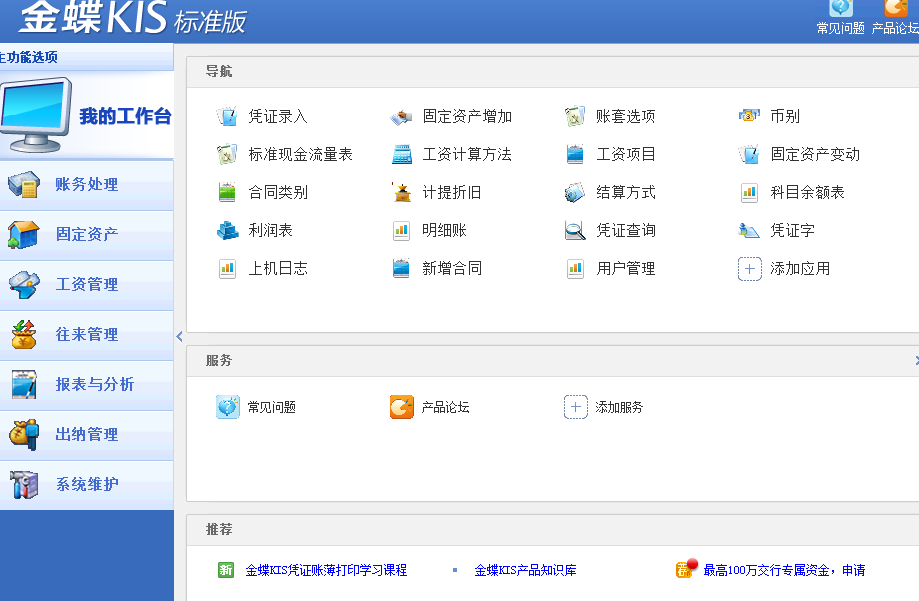Click the green 新 badge icon
Screen dimensions: 919x601
(226, 570)
